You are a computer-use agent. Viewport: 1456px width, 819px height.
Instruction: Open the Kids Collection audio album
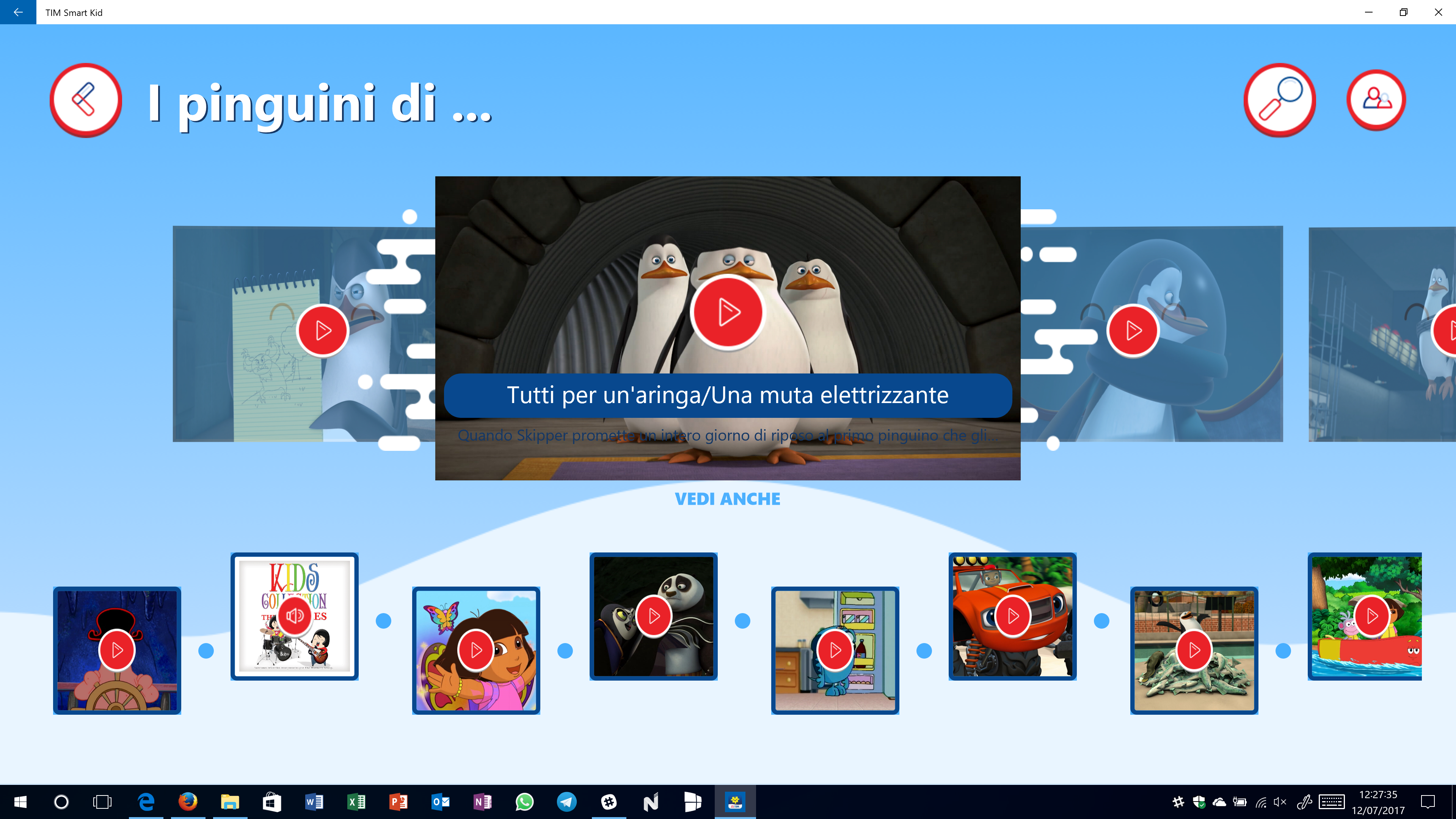[295, 616]
